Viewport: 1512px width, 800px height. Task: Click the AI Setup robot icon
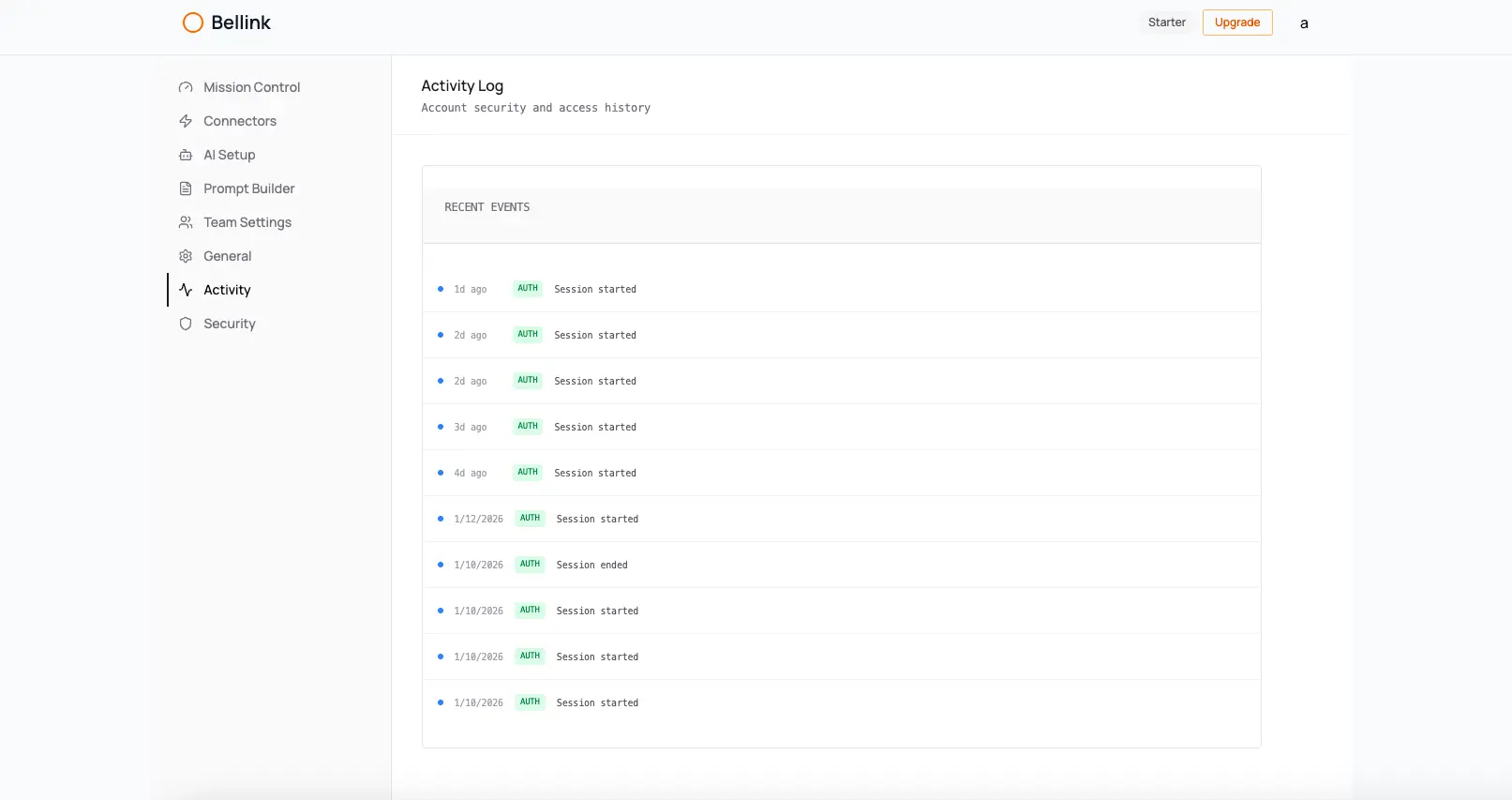(186, 155)
